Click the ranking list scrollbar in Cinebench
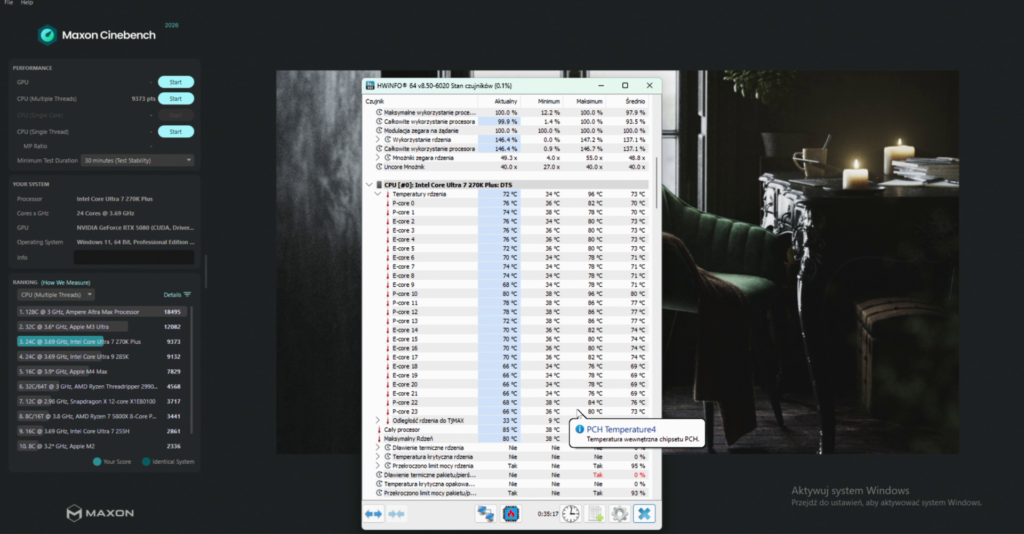This screenshot has width=1024, height=534. click(x=191, y=369)
